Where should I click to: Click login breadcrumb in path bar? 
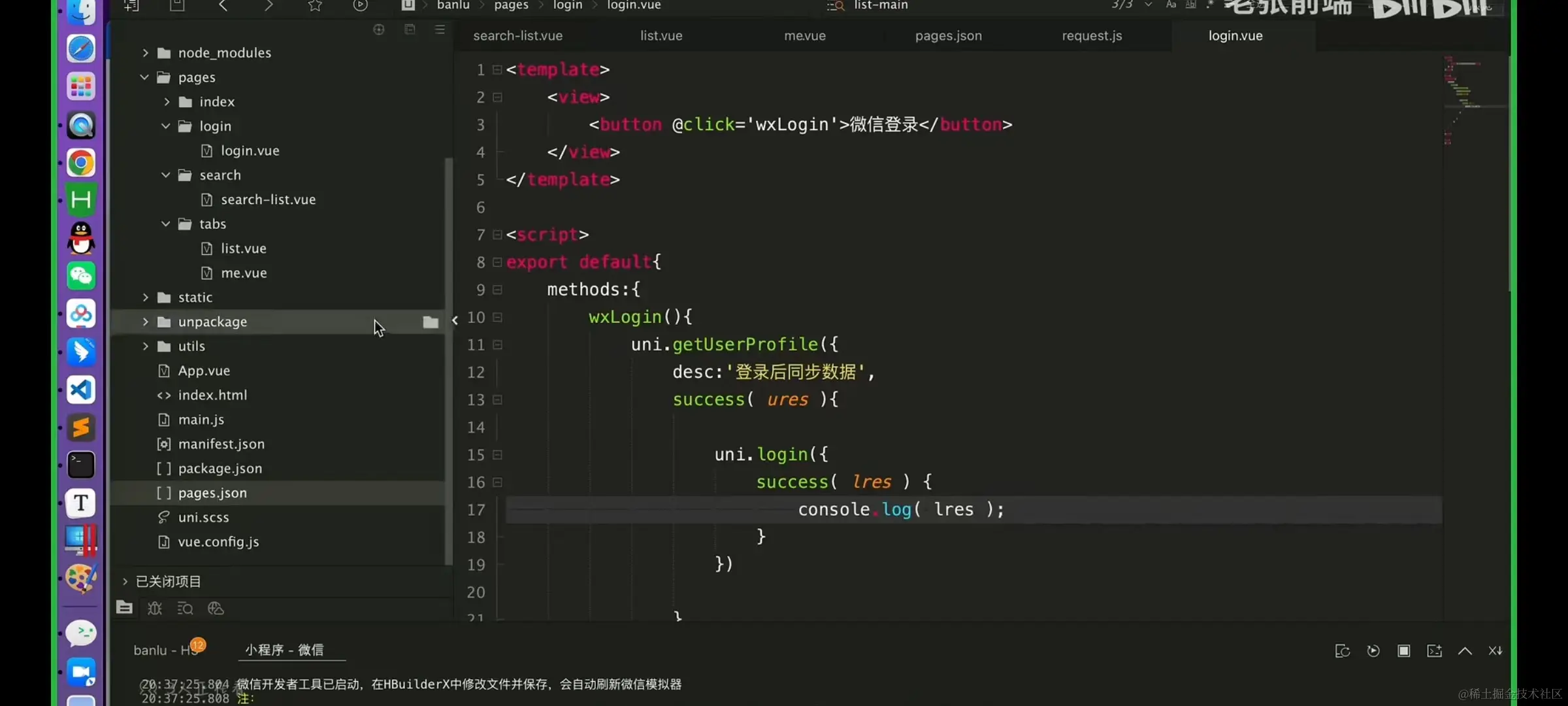tap(567, 5)
